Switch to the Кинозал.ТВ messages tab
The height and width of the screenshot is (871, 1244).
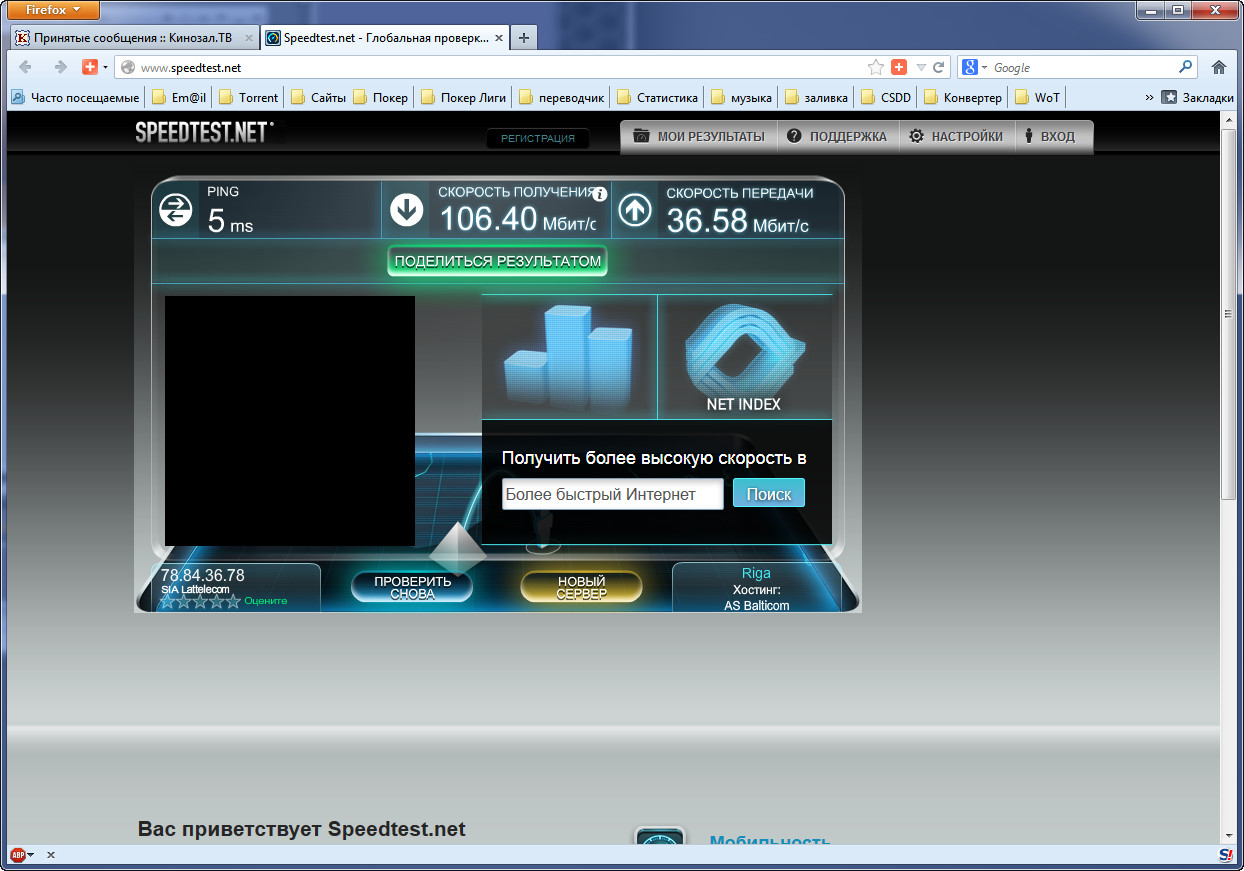134,38
